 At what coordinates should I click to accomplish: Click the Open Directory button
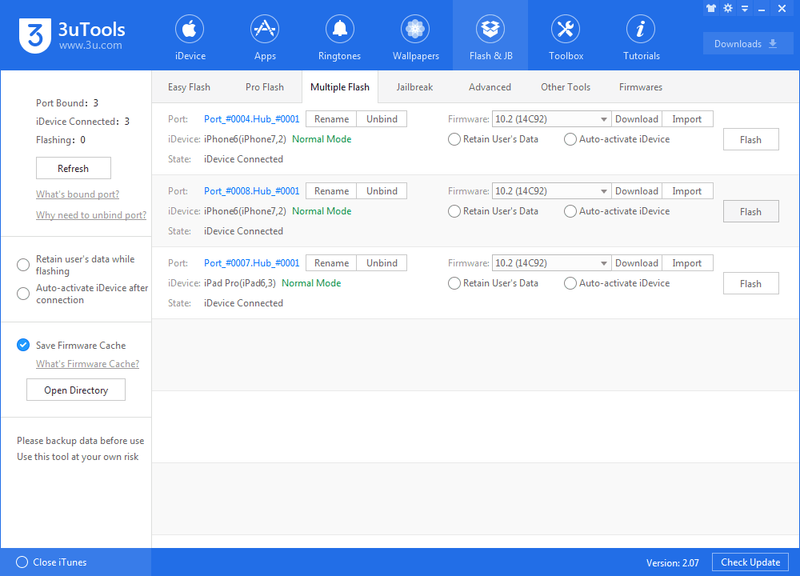click(76, 390)
